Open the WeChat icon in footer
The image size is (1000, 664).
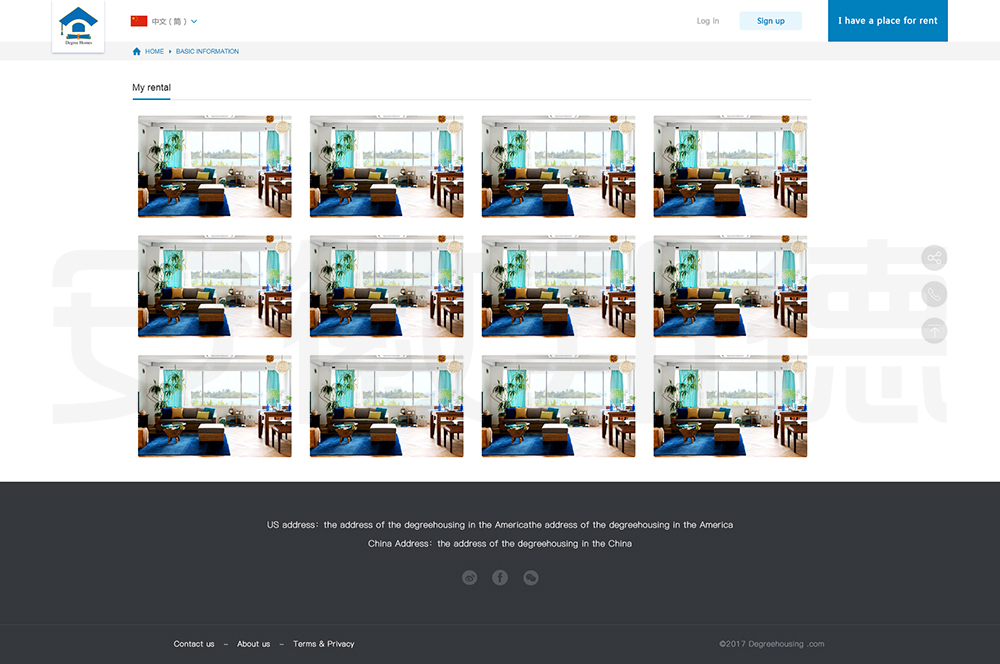(531, 577)
